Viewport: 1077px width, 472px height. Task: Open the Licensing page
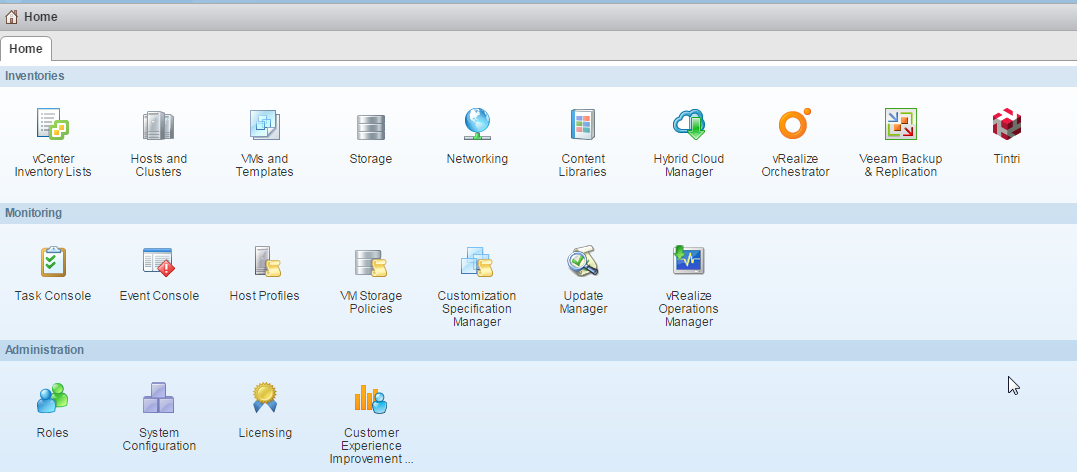pos(265,400)
